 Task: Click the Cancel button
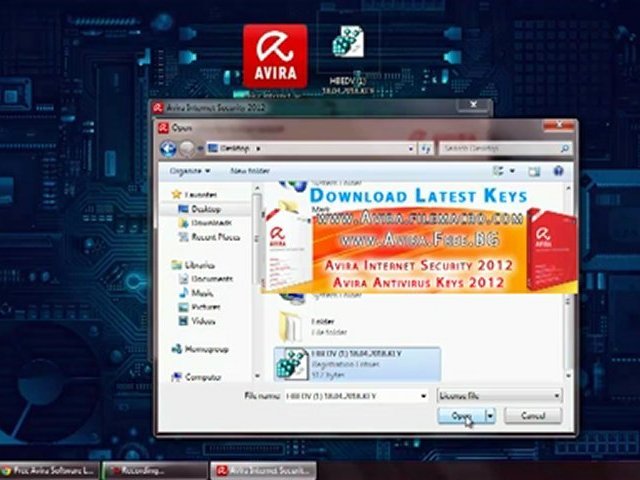tap(533, 416)
